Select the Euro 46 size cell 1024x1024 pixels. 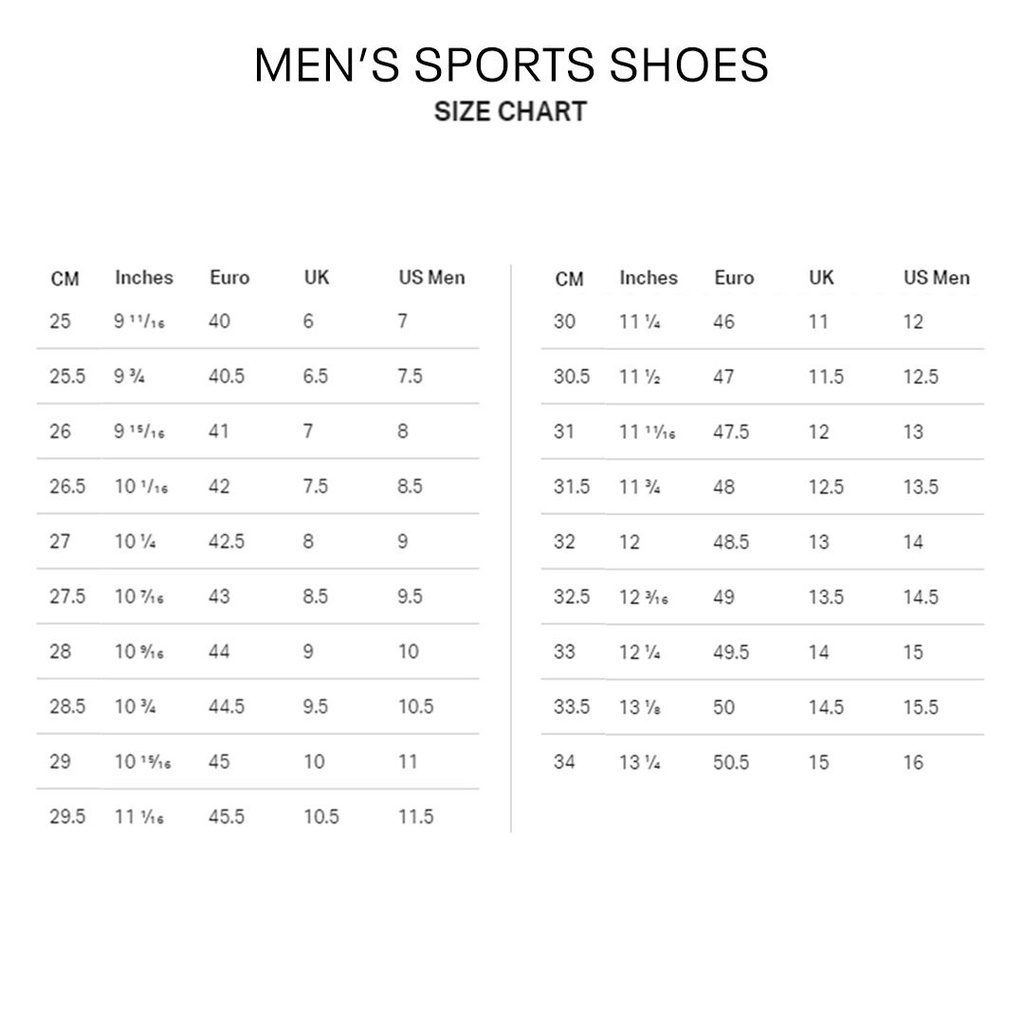pyautogui.click(x=724, y=322)
